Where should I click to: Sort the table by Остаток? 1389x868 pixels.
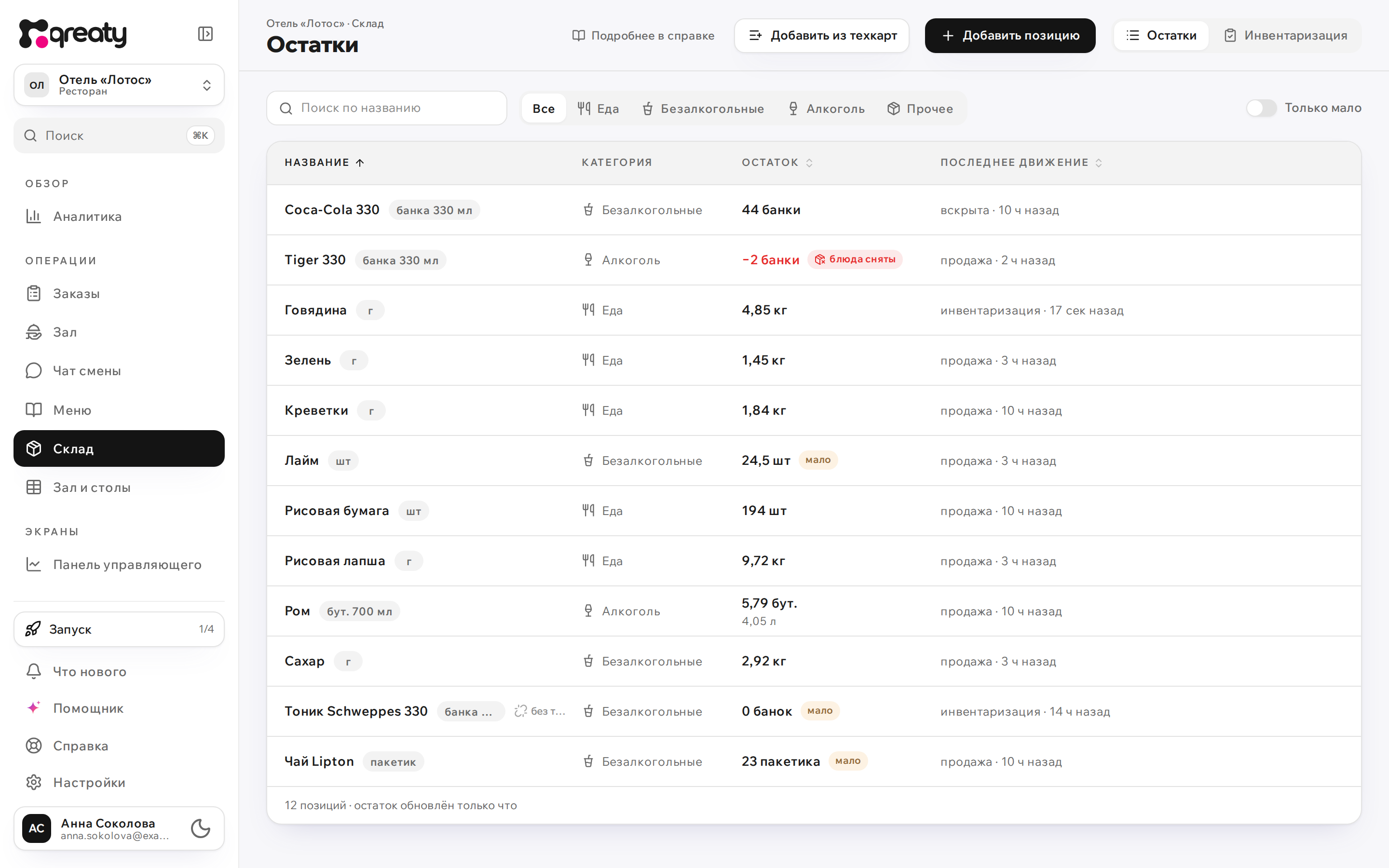[777, 163]
